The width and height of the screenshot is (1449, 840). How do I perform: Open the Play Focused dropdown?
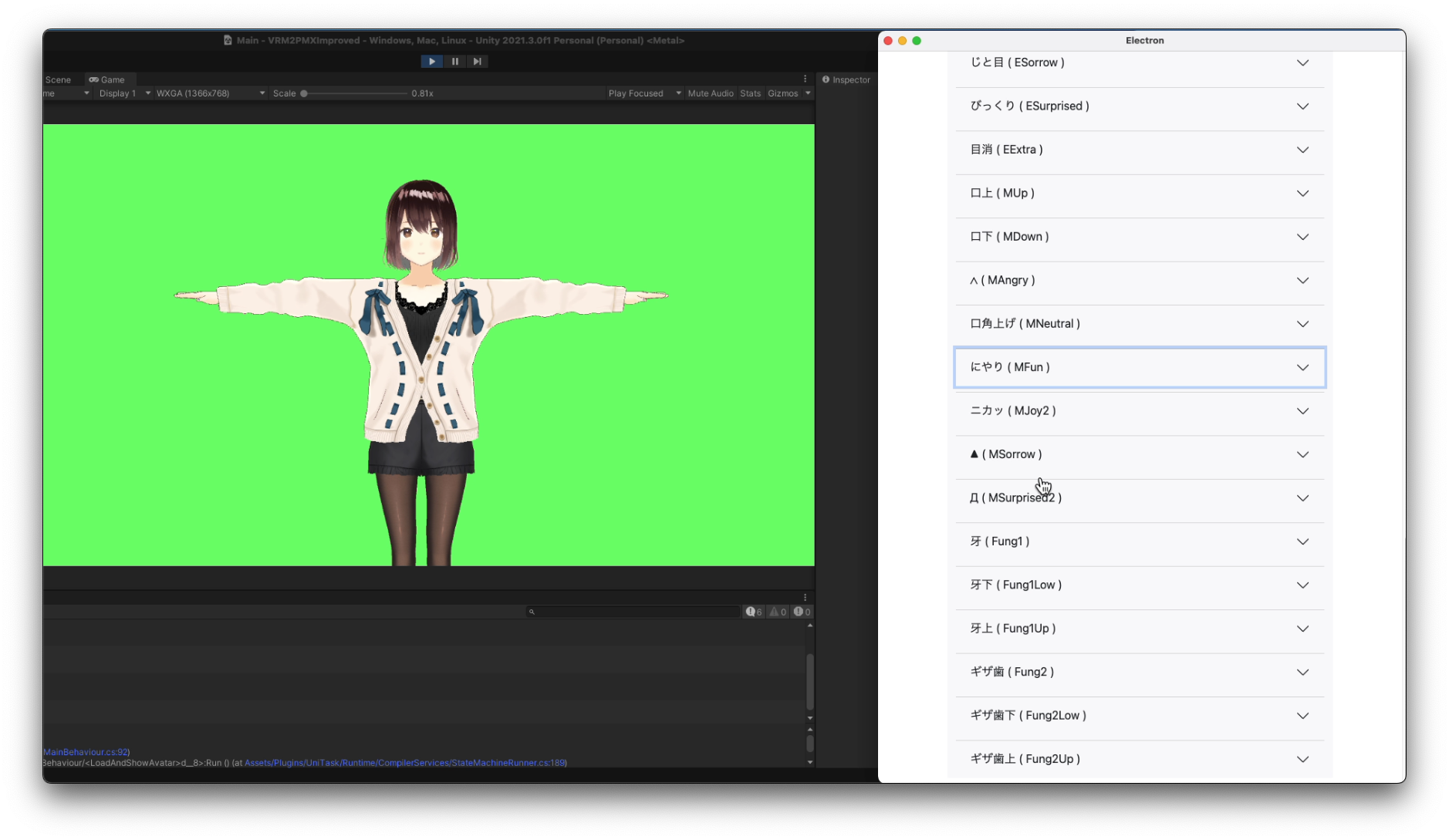[x=644, y=93]
